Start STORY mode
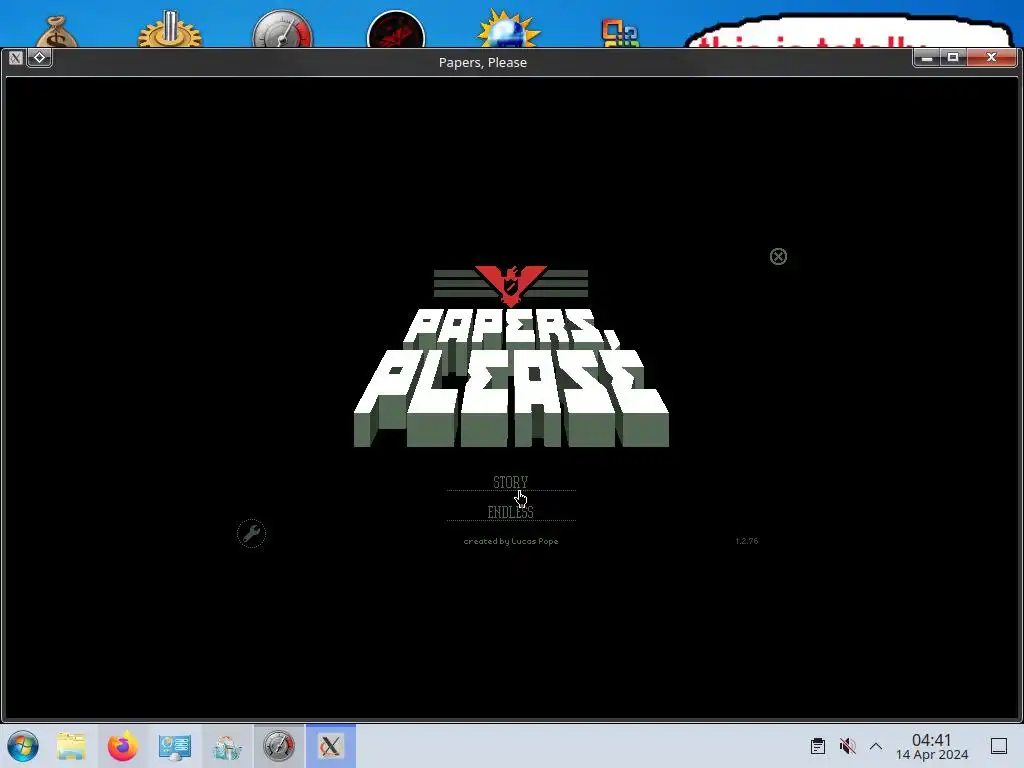The height and width of the screenshot is (768, 1024). point(510,482)
